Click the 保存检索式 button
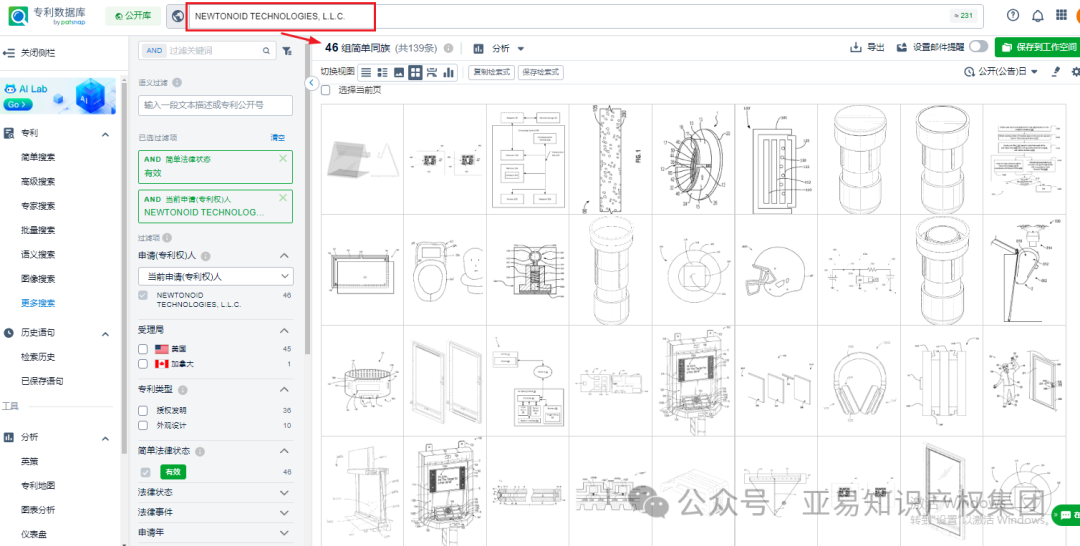The width and height of the screenshot is (1080, 546). click(x=541, y=72)
